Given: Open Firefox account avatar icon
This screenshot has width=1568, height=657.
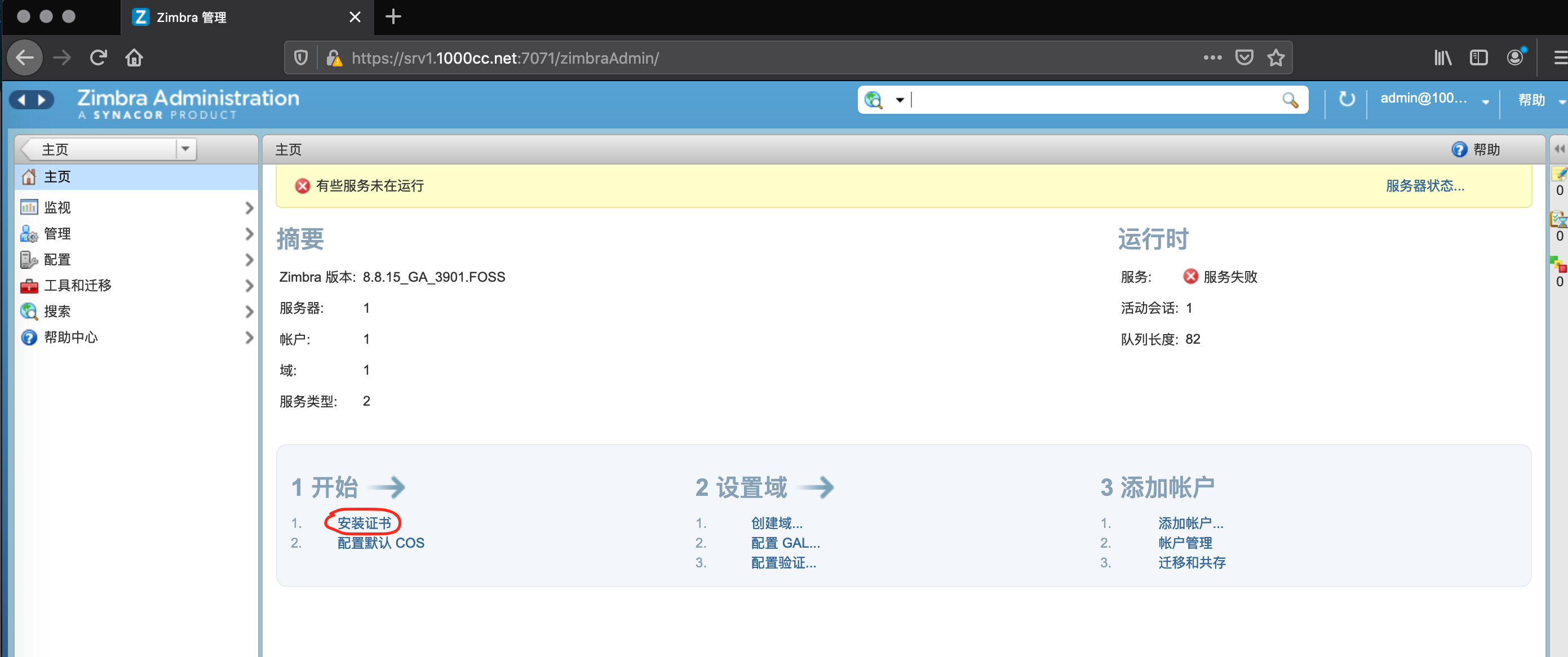Looking at the screenshot, I should click(1515, 57).
